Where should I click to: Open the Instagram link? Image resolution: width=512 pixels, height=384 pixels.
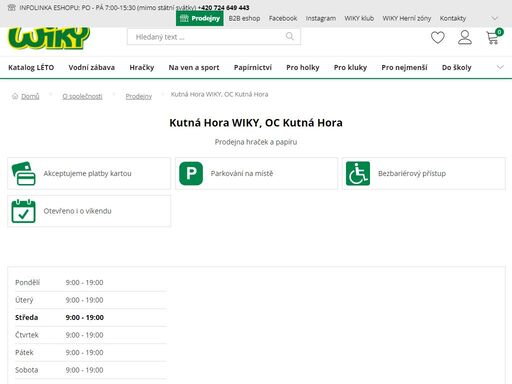(x=321, y=18)
